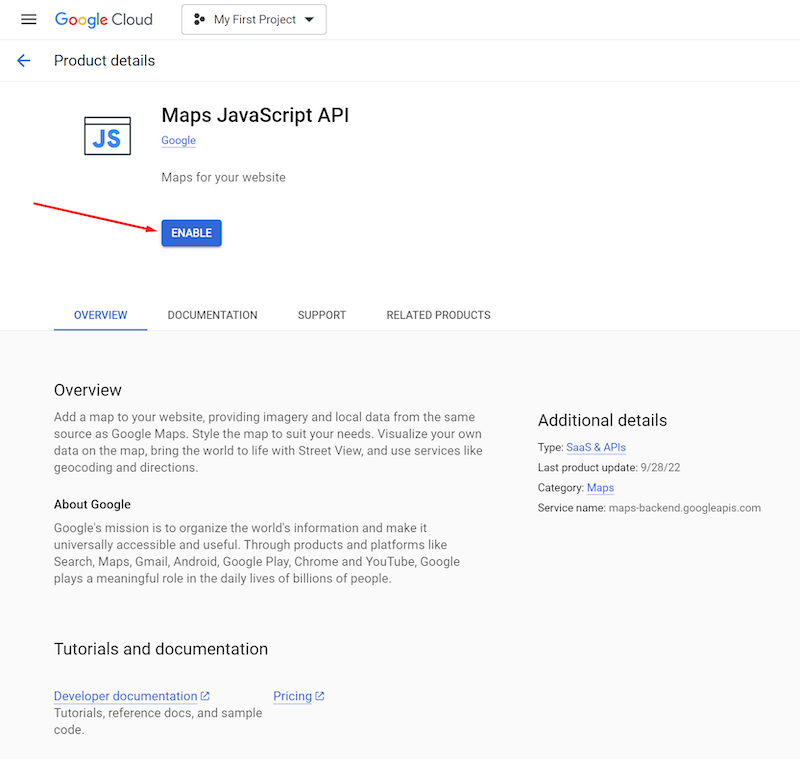The width and height of the screenshot is (800, 759).
Task: Visit the Pricing link
Action: click(292, 696)
